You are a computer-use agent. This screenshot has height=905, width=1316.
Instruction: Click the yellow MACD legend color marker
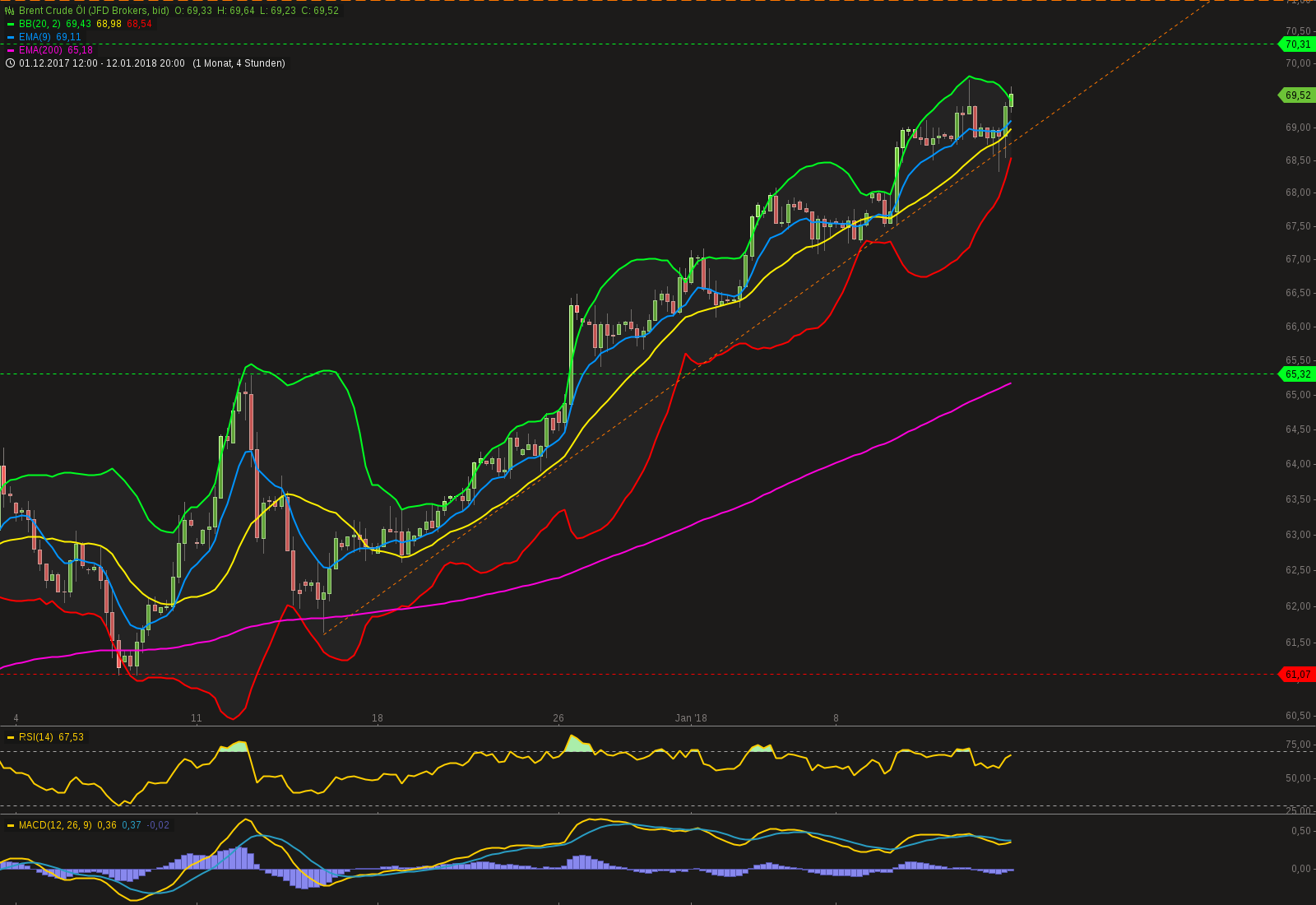tap(11, 825)
